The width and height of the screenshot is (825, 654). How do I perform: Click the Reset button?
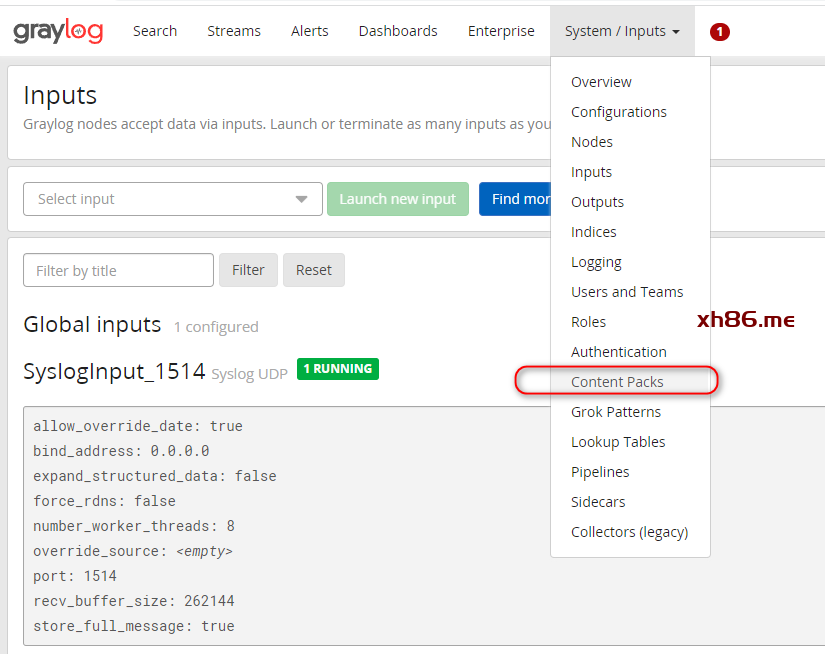(x=314, y=270)
